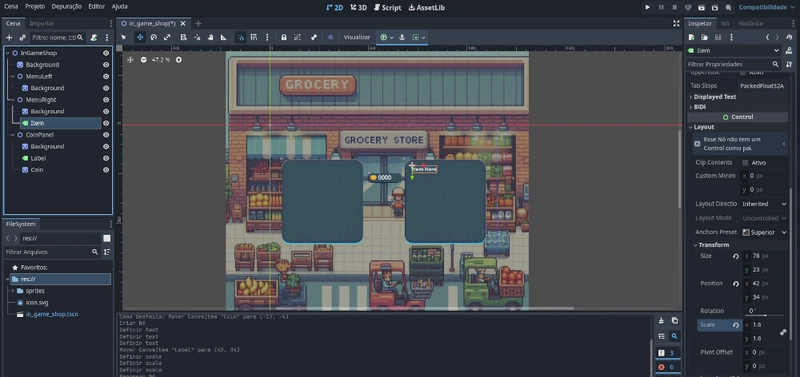Lock the selected node with the padlock icon
This screenshot has height=377, width=800.
[x=284, y=37]
